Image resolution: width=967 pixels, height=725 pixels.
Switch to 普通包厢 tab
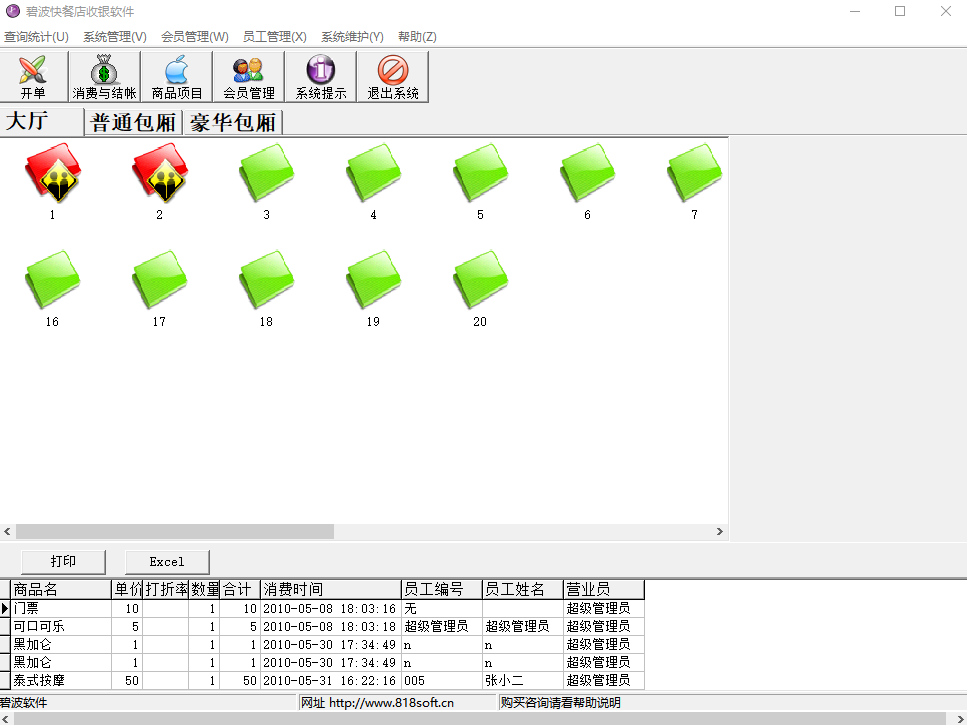tap(133, 123)
